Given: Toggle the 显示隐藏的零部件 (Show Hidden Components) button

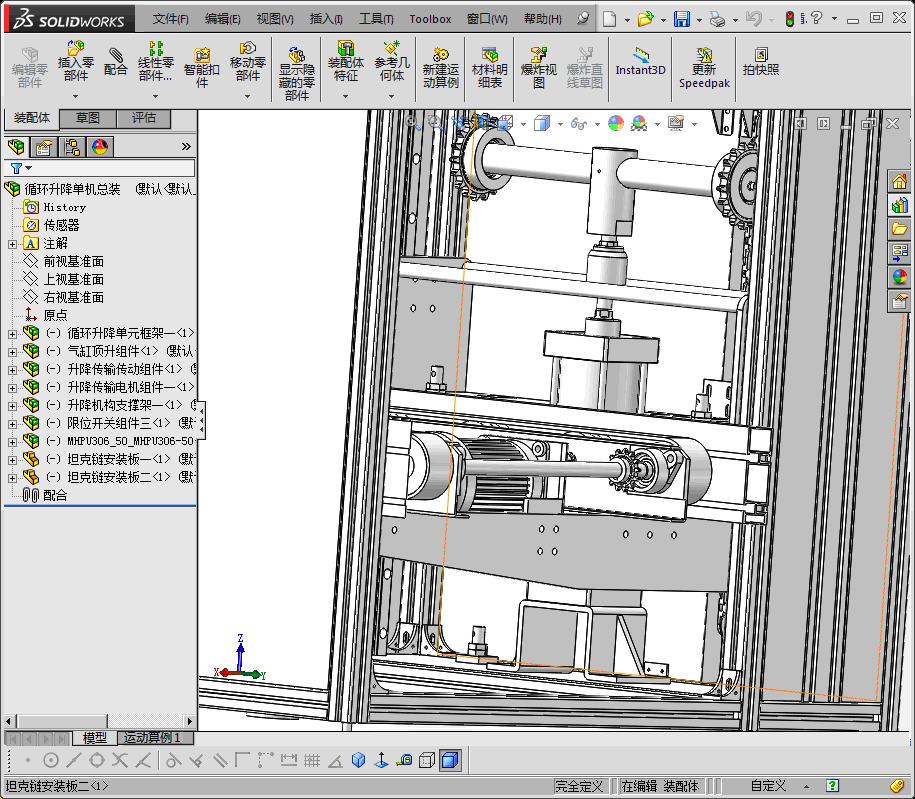Looking at the screenshot, I should 296,57.
